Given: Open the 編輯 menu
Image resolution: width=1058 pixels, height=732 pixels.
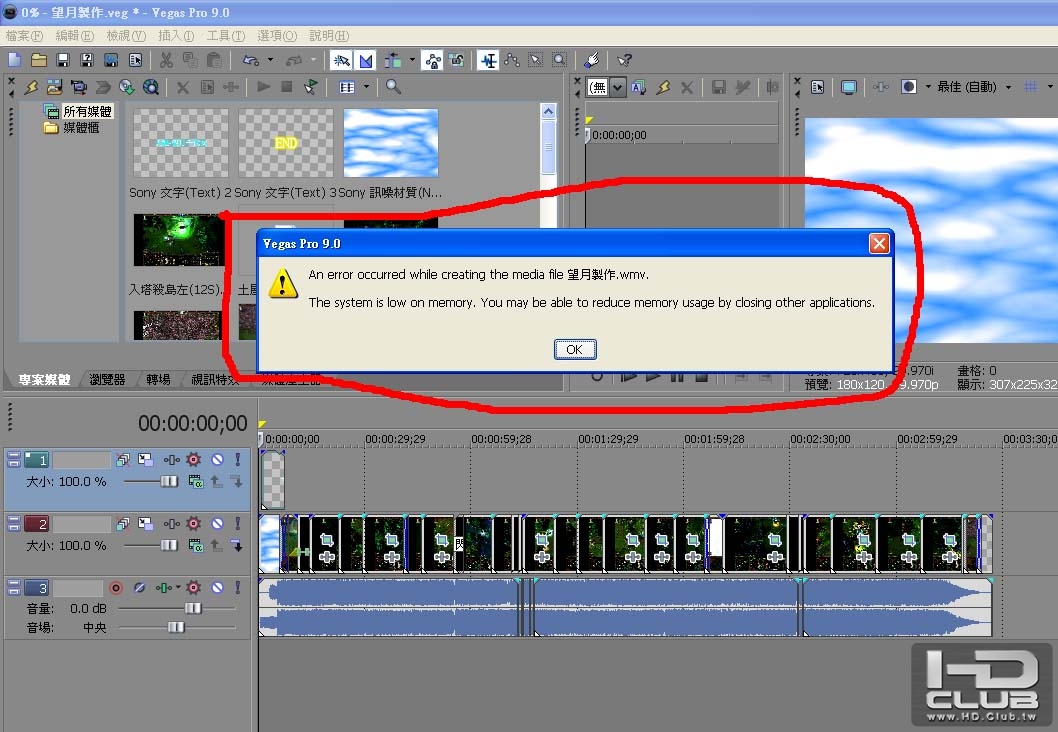Looking at the screenshot, I should tap(74, 36).
